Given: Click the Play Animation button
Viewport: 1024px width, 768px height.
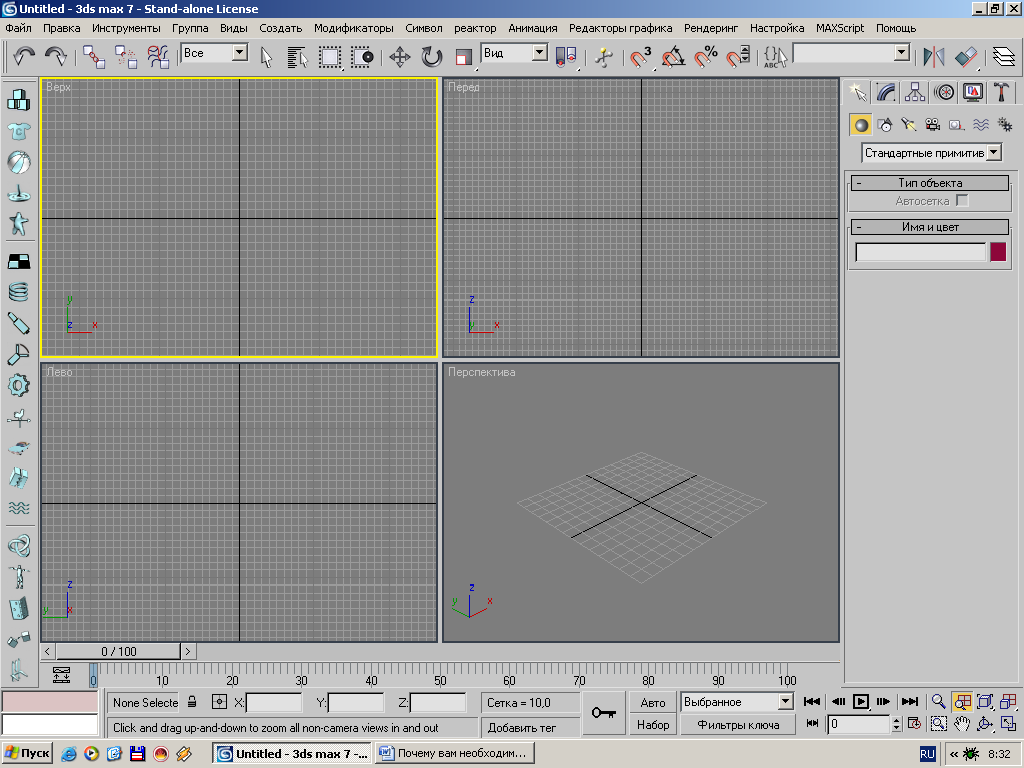Looking at the screenshot, I should (861, 701).
